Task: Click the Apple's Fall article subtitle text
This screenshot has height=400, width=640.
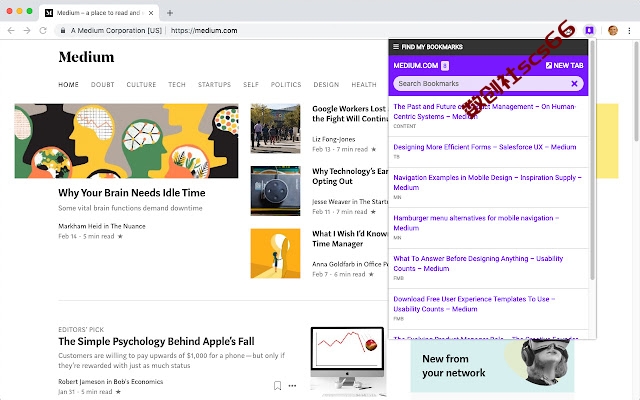Action: coord(171,360)
